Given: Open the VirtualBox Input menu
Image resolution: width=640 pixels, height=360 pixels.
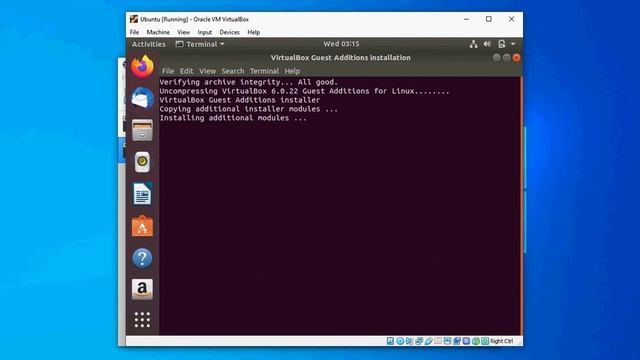Looking at the screenshot, I should (204, 32).
